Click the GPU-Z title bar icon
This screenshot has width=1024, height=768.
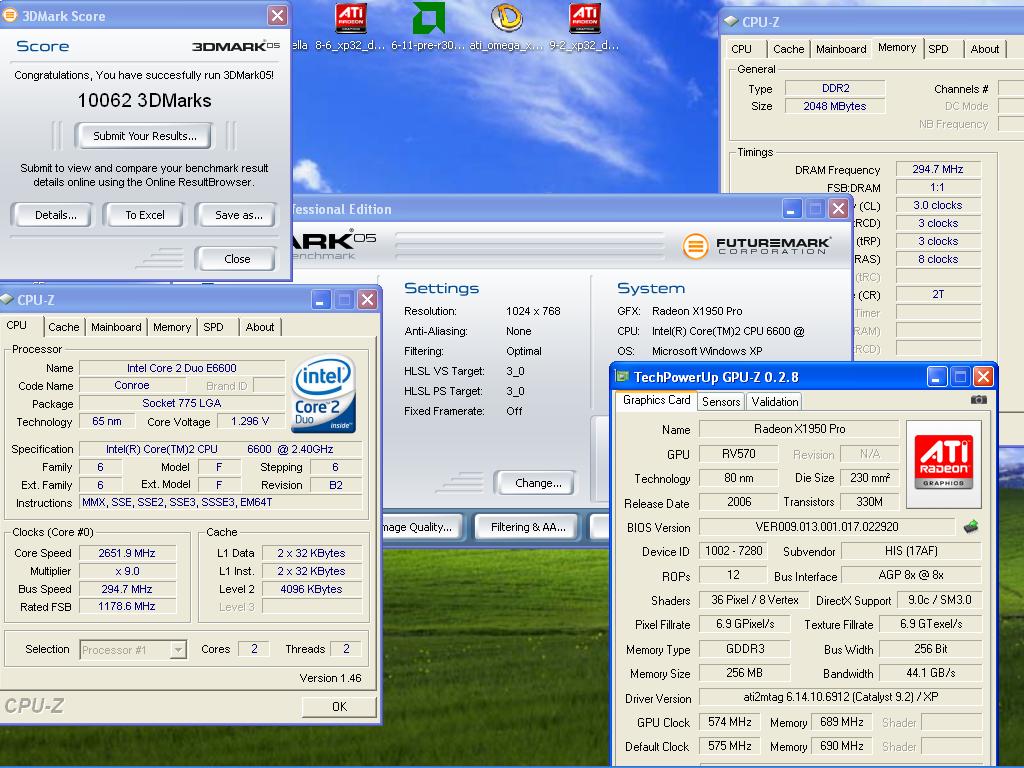(622, 377)
